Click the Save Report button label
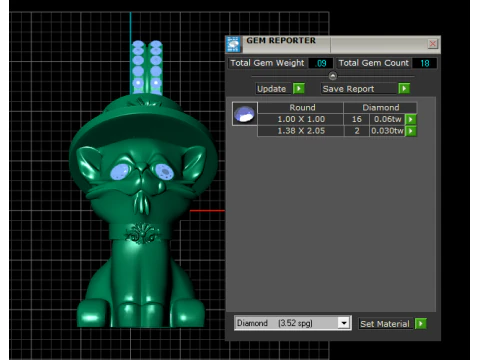 (x=359, y=89)
